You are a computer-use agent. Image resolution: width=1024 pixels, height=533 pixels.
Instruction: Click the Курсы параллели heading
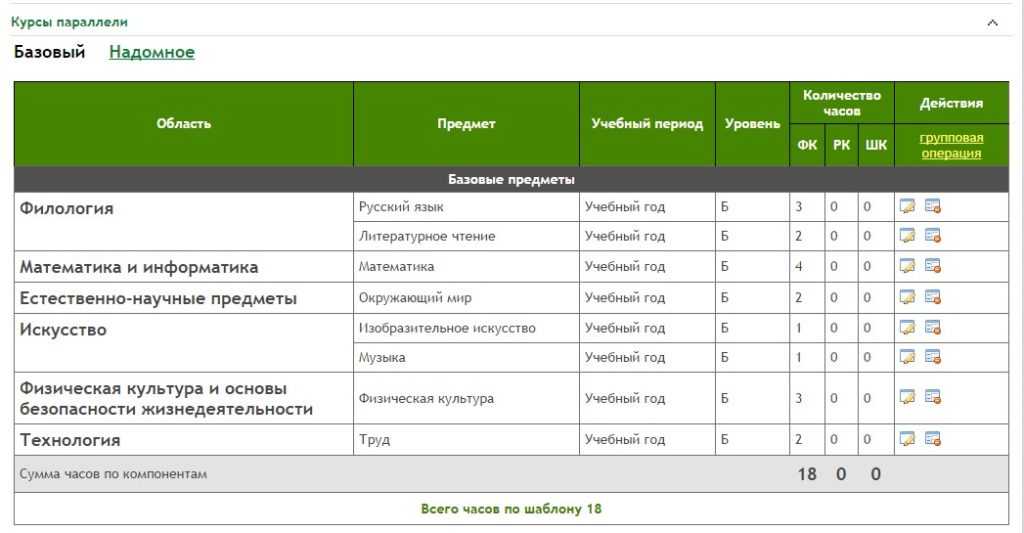point(69,22)
